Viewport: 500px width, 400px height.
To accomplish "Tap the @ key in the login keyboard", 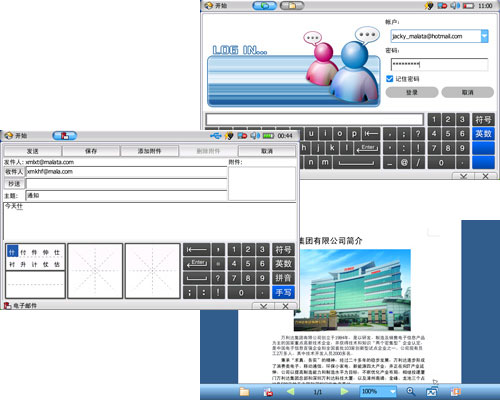I will (x=404, y=162).
